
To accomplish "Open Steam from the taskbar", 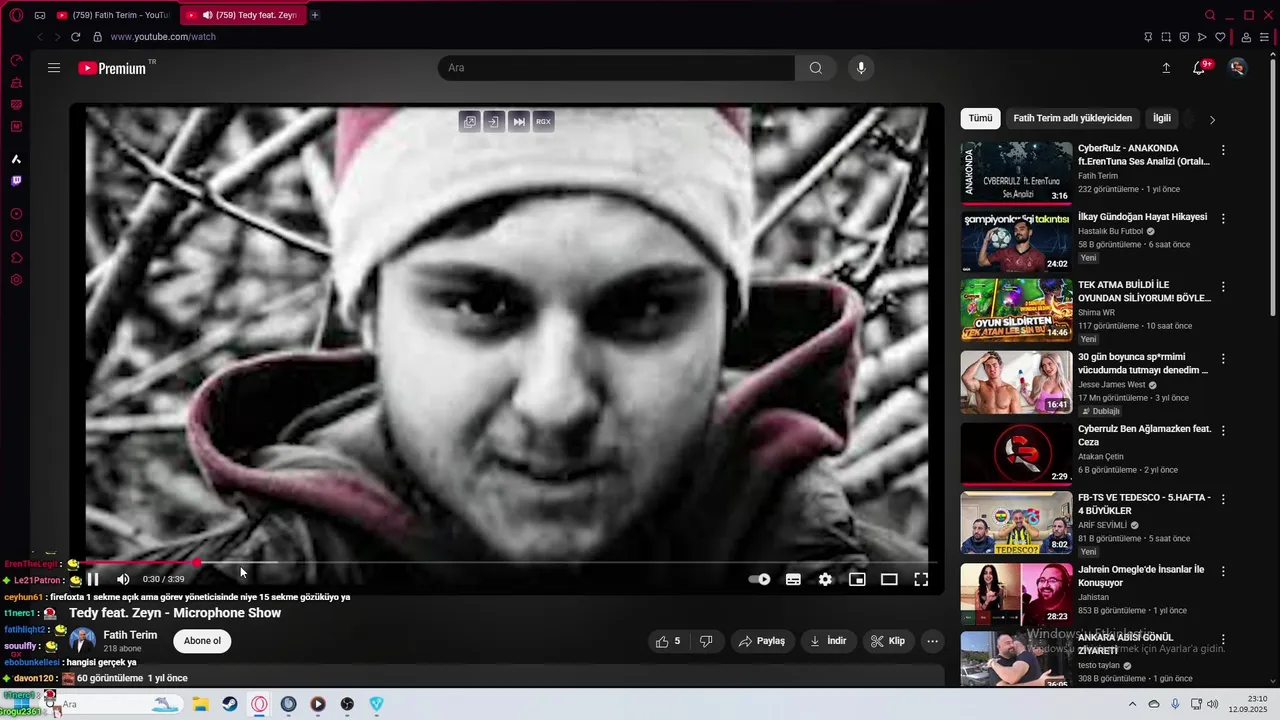I will point(229,704).
